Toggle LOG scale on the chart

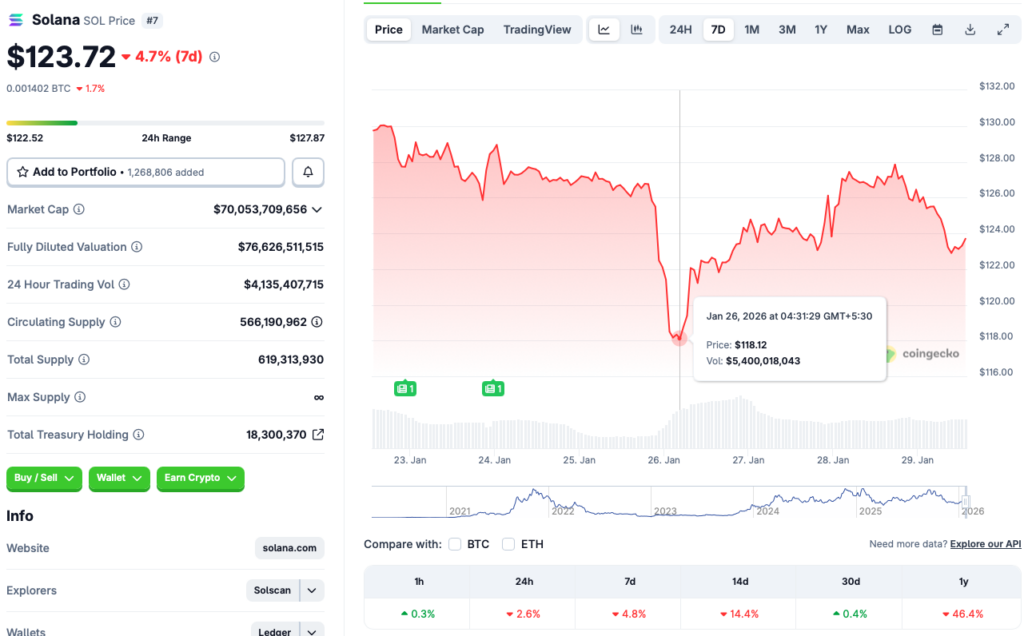click(x=899, y=29)
